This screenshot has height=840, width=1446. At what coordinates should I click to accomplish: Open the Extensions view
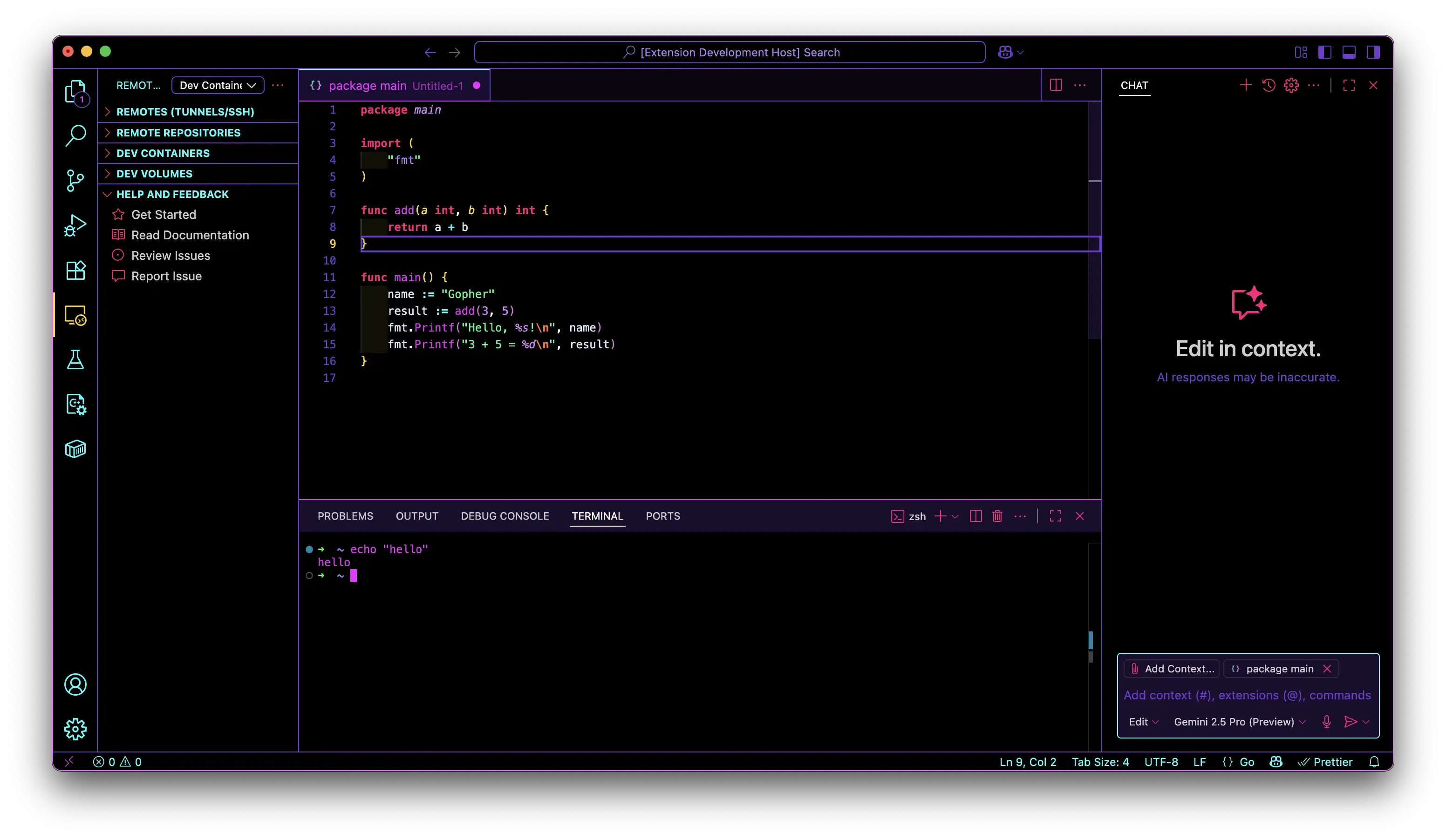75,270
